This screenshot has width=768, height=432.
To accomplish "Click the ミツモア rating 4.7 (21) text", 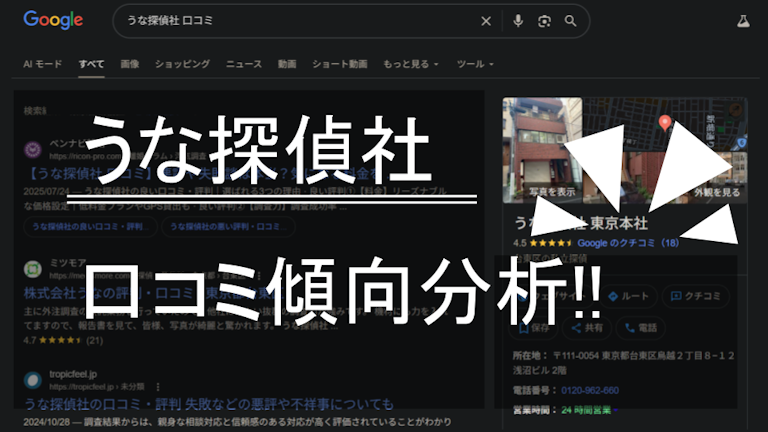I will click(63, 340).
